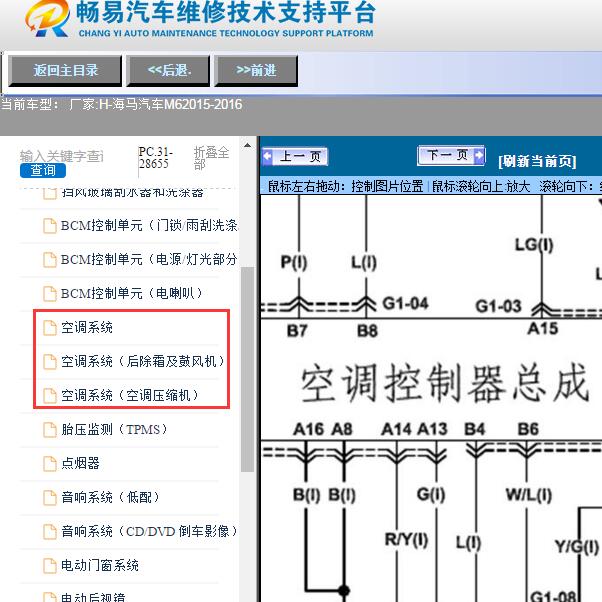Click the document icon beside 音响系统（CD/DVD 倒车影像）
The height and width of the screenshot is (602, 602).
[x=50, y=531]
